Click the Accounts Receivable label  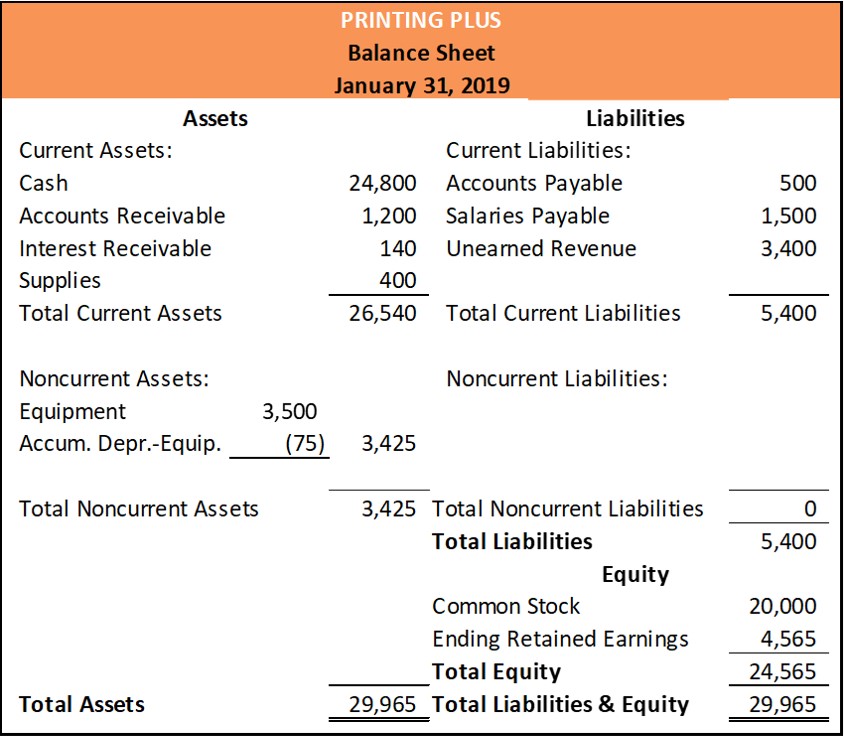coord(122,216)
